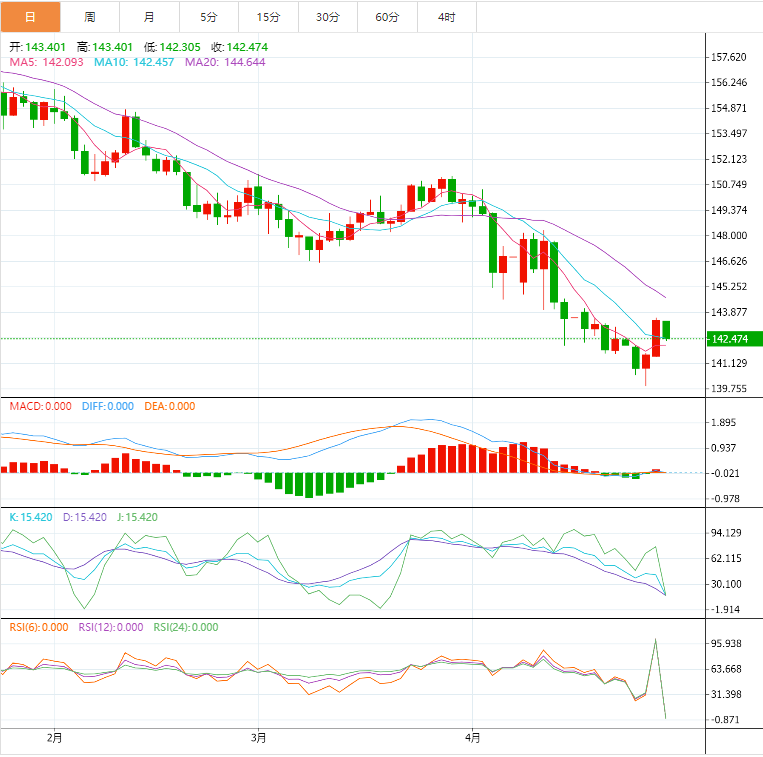Viewport: 763px width, 757px height.
Task: Click the -0.021 MACD axis value
Action: click(x=725, y=473)
